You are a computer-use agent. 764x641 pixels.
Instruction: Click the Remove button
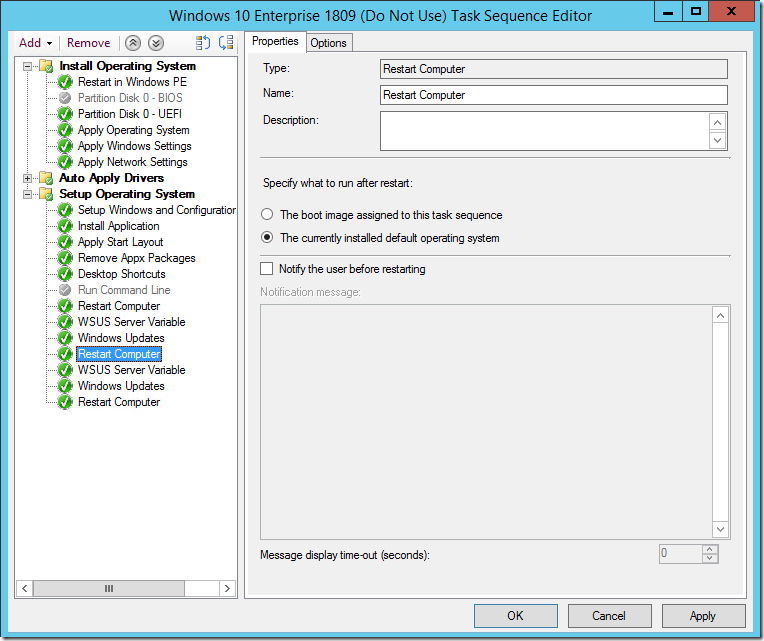click(x=89, y=43)
